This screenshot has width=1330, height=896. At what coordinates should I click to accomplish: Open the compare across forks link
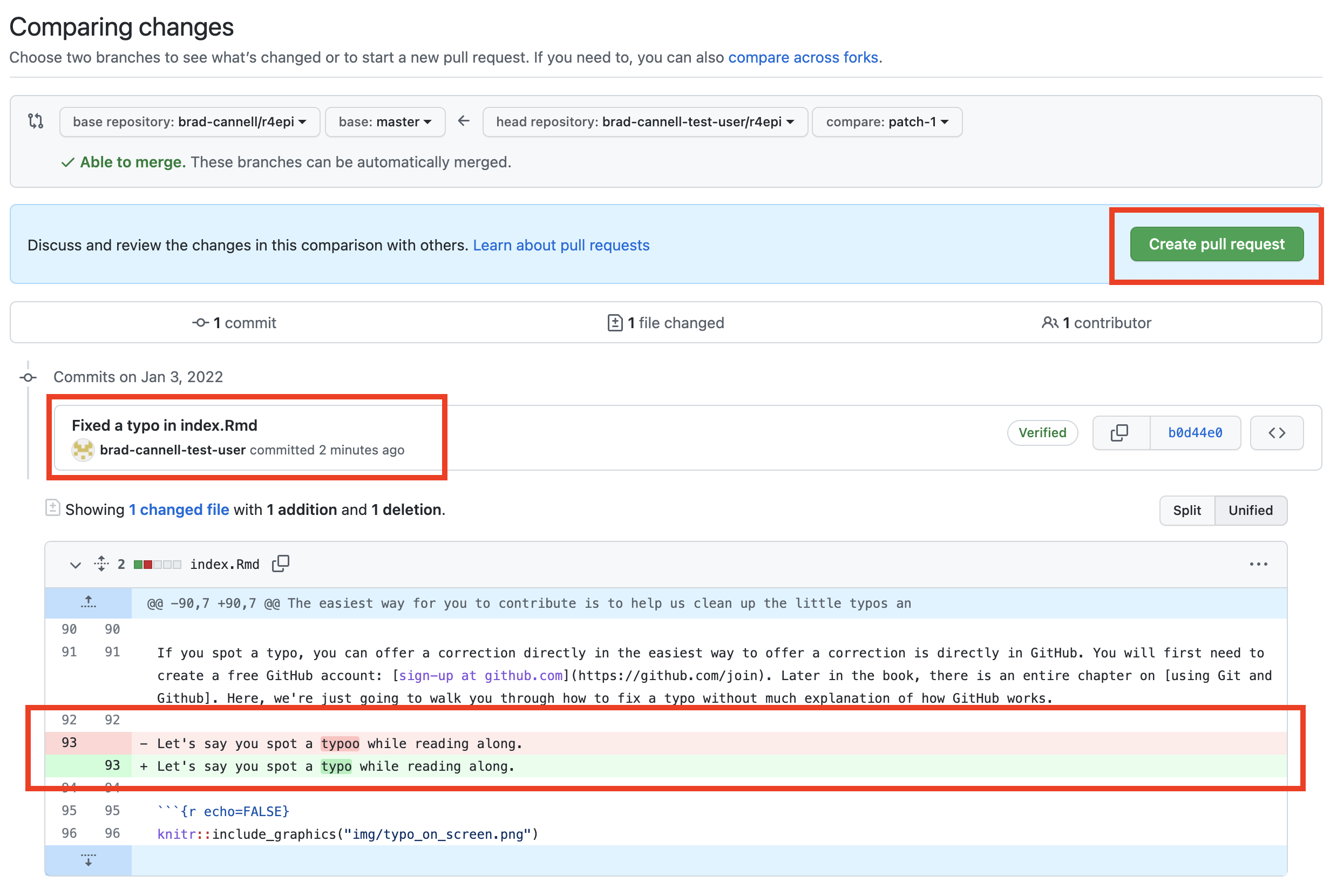[803, 57]
